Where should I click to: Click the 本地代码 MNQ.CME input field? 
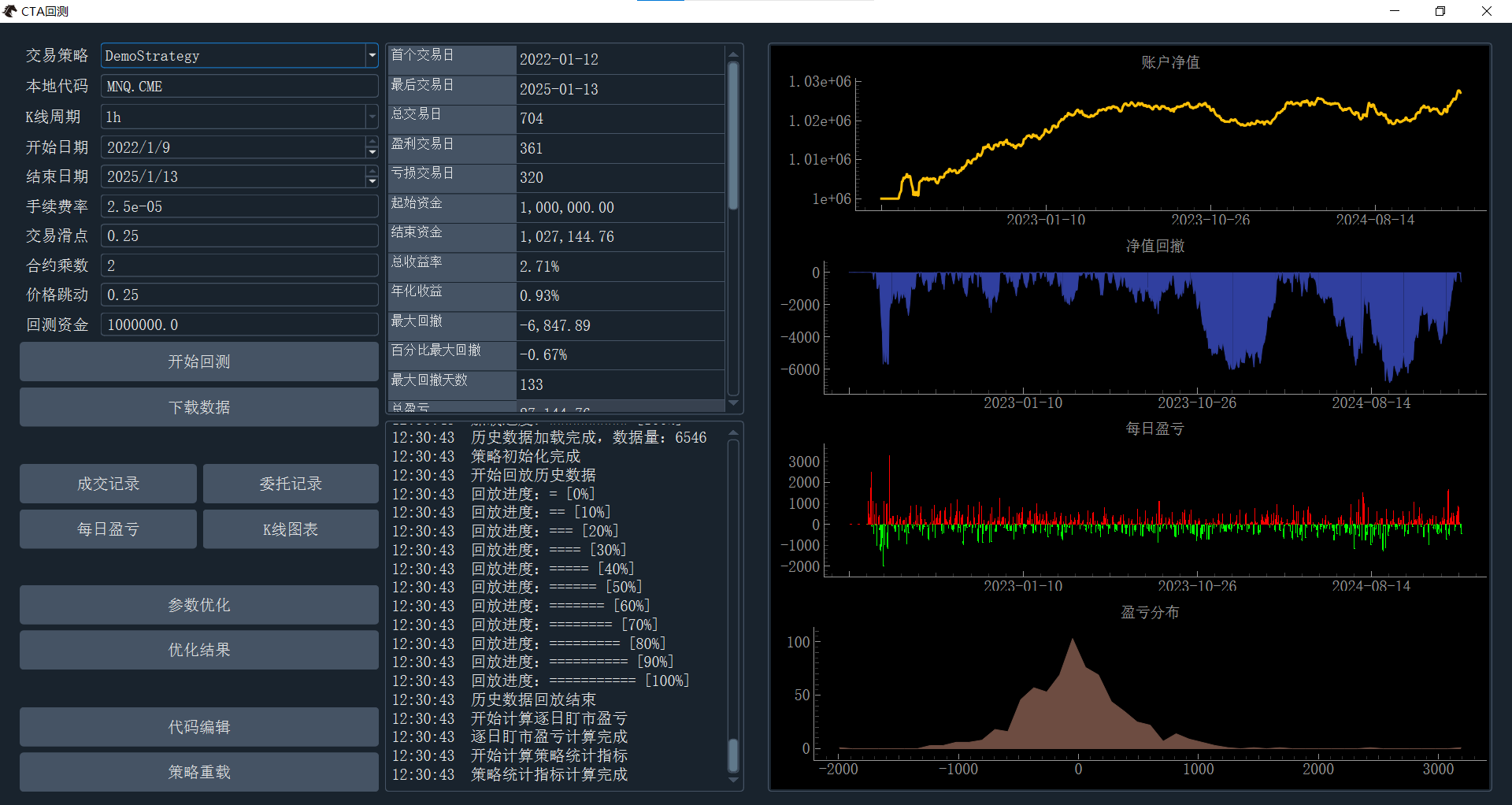239,87
